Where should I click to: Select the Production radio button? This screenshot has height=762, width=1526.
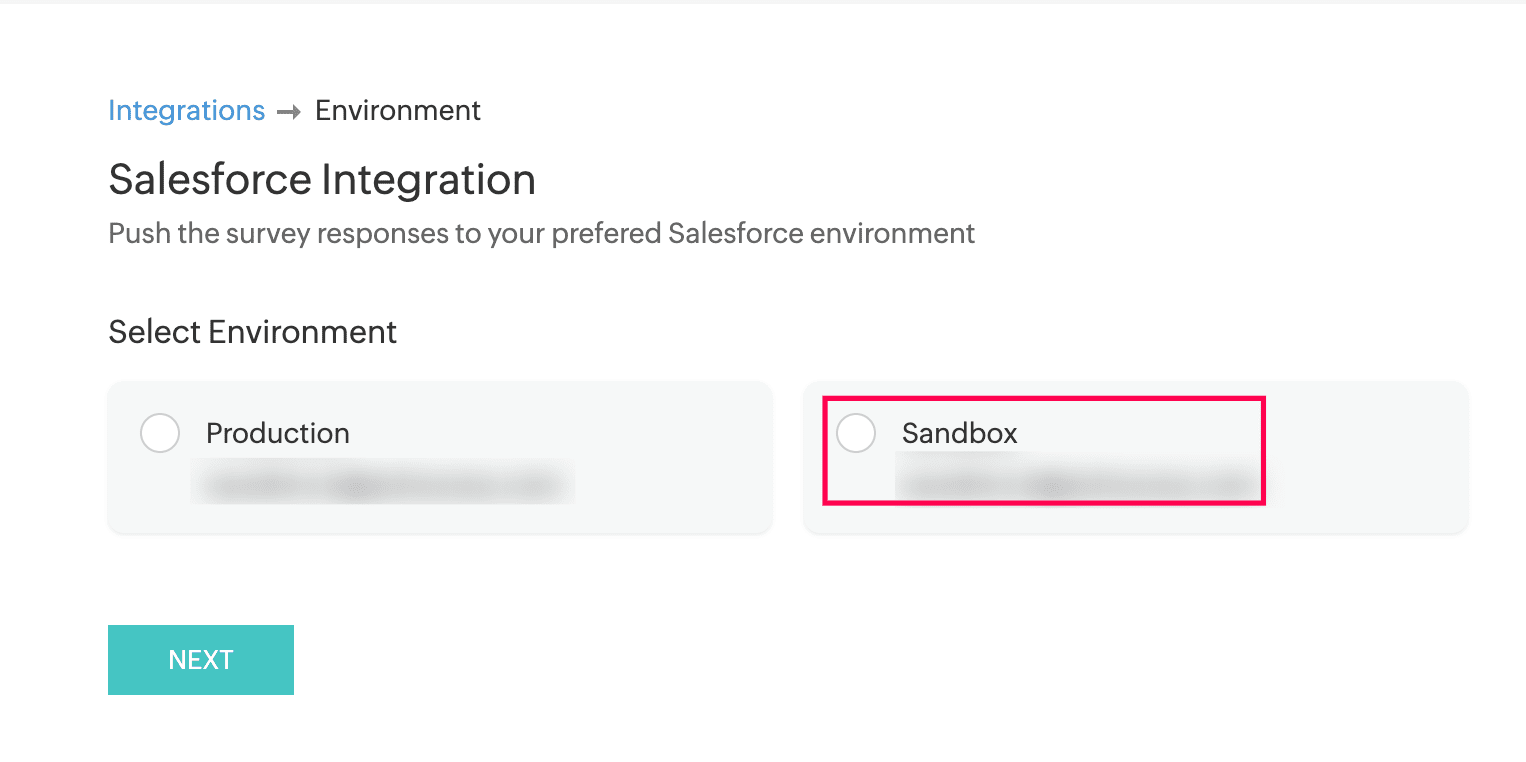click(160, 433)
